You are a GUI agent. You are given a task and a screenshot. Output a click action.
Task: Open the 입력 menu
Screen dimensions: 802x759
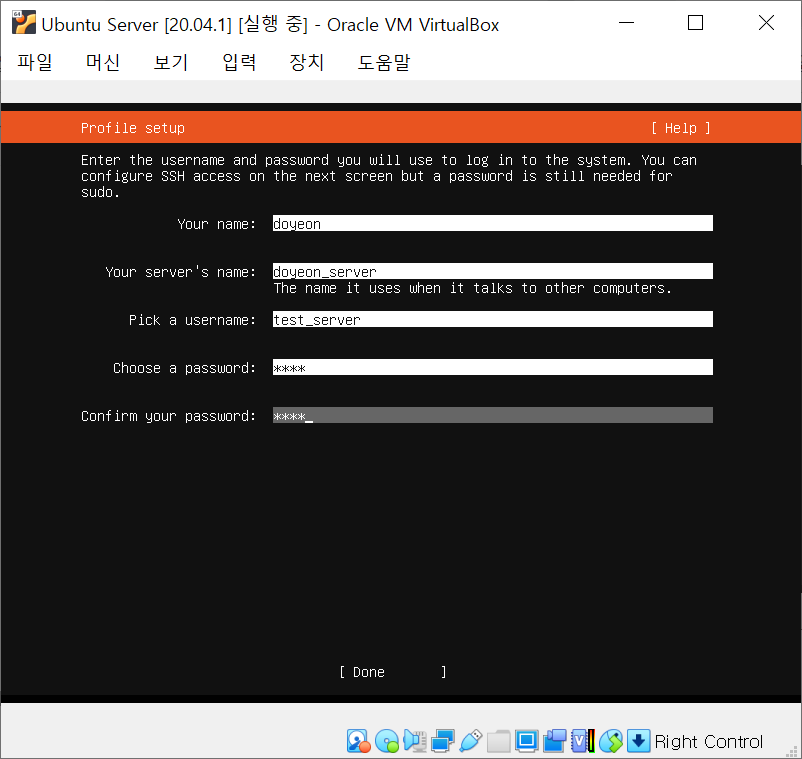coord(239,62)
